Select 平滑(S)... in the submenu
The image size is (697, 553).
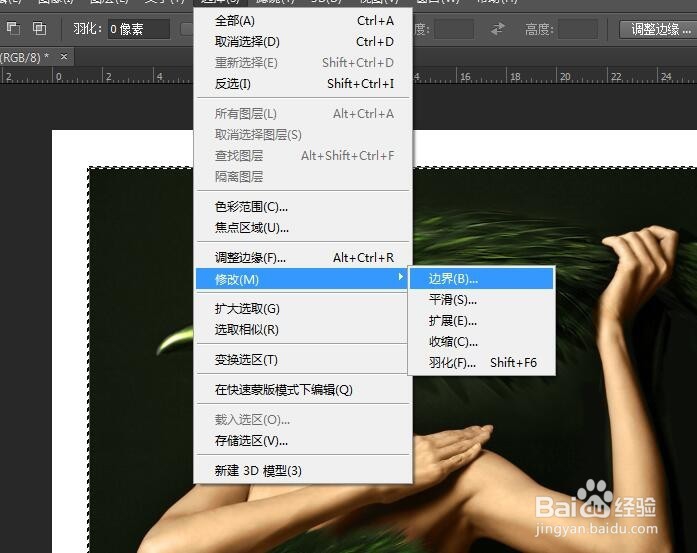481,300
